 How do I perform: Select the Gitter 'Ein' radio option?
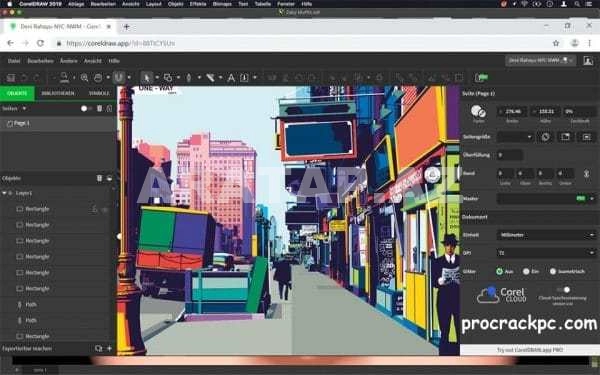tap(526, 271)
